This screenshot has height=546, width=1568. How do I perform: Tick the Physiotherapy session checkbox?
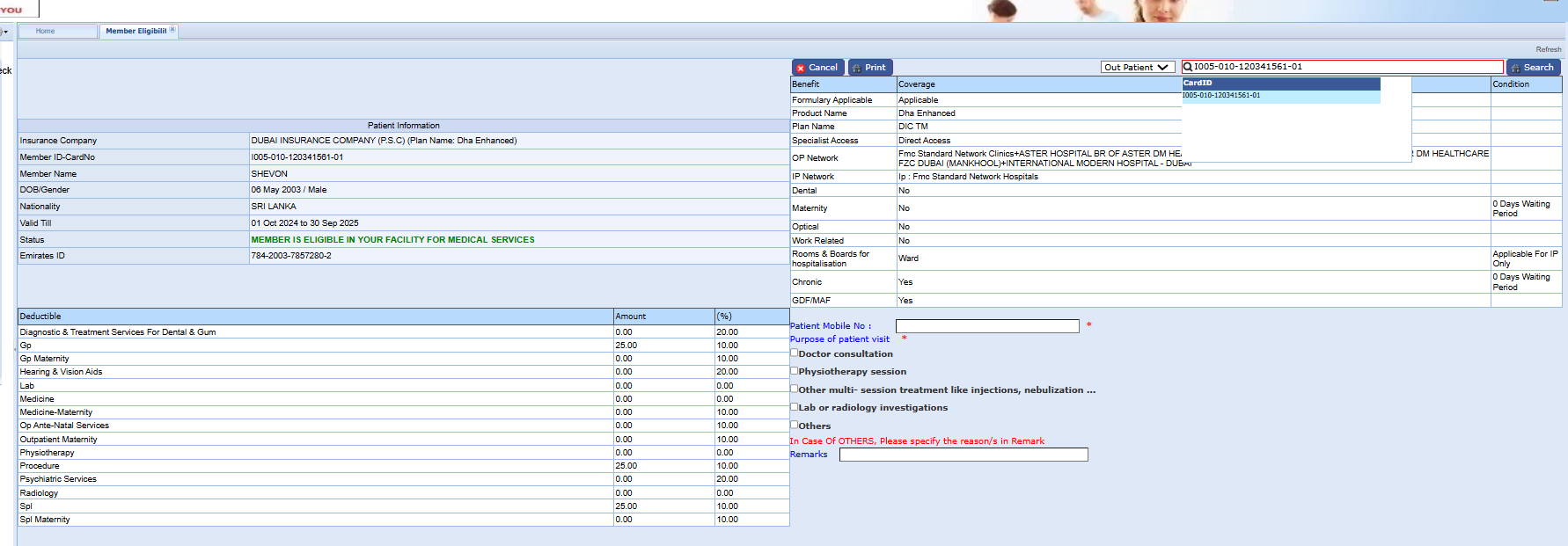pos(795,371)
